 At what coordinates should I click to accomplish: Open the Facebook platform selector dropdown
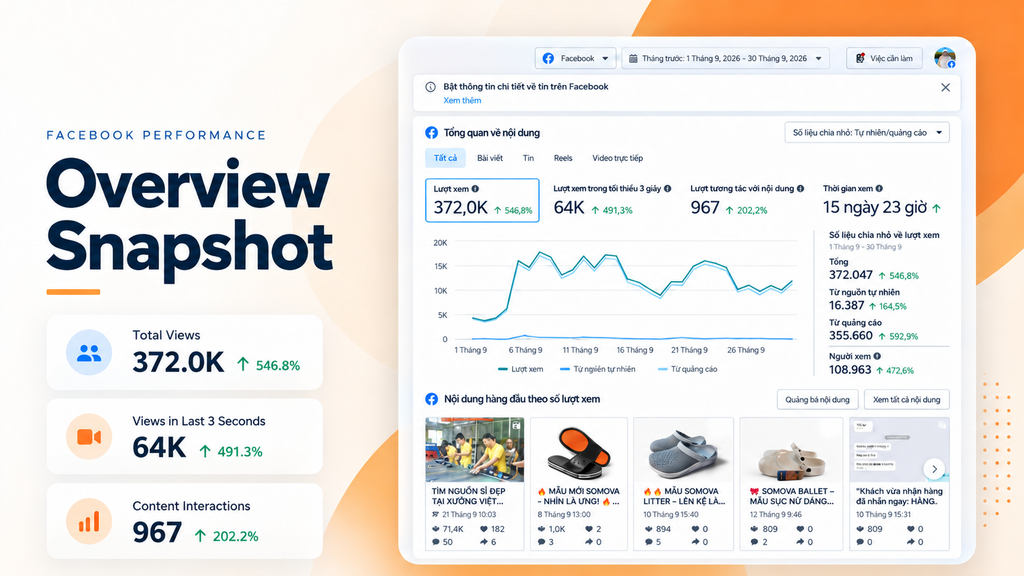pyautogui.click(x=575, y=58)
